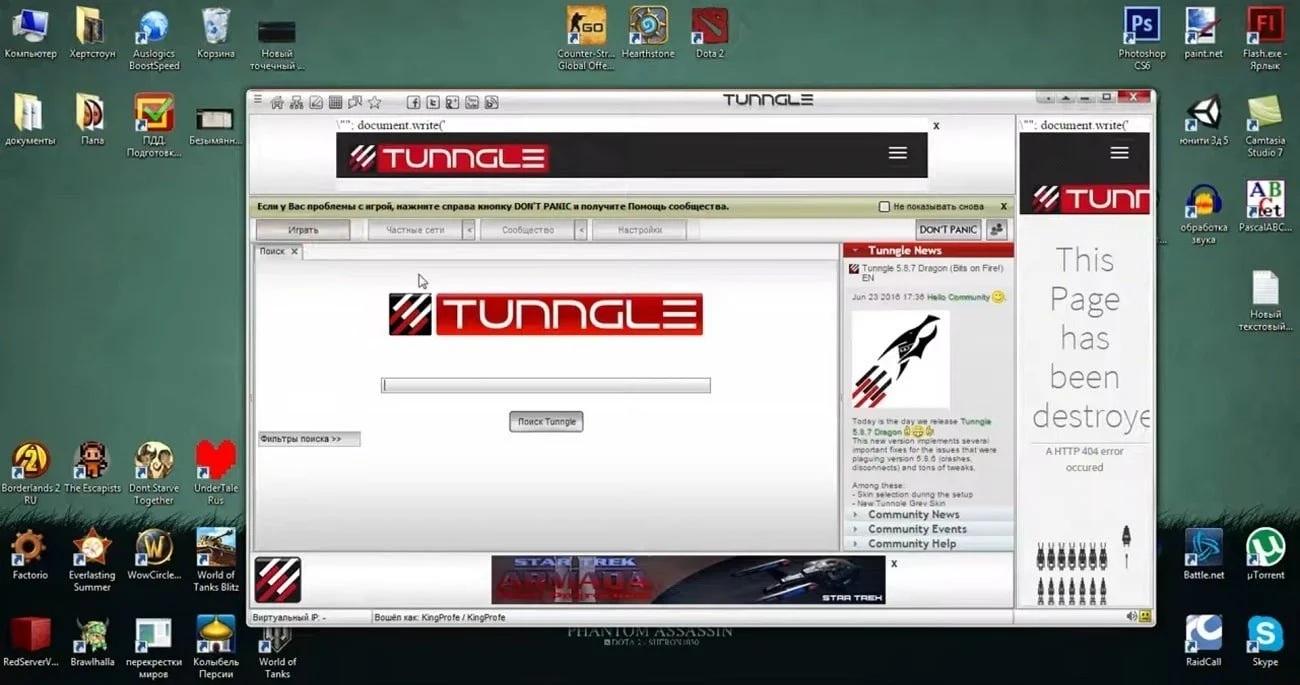Open Dota 2 desktop shortcut

tap(709, 33)
